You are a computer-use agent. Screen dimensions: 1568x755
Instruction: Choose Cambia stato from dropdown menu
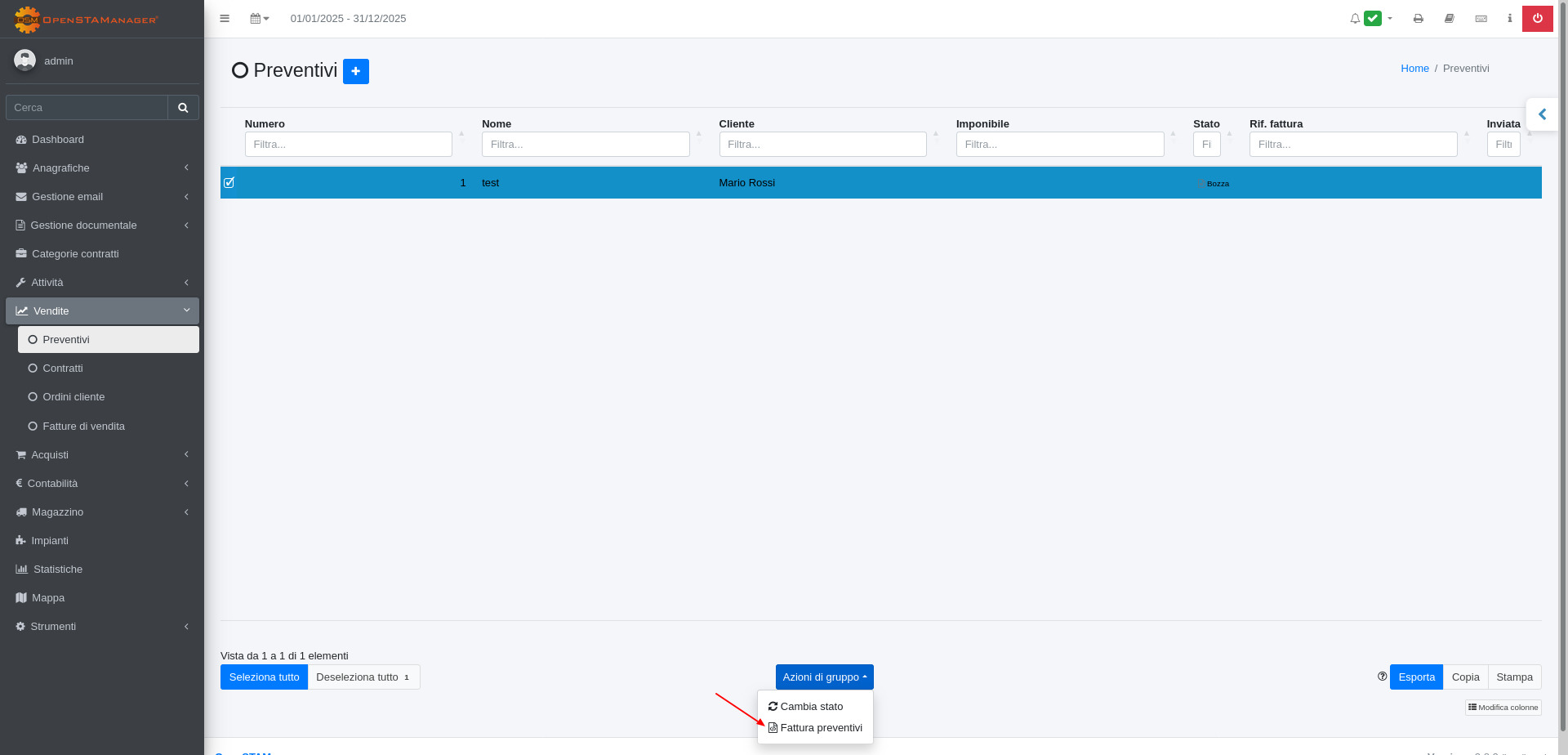[x=811, y=707]
